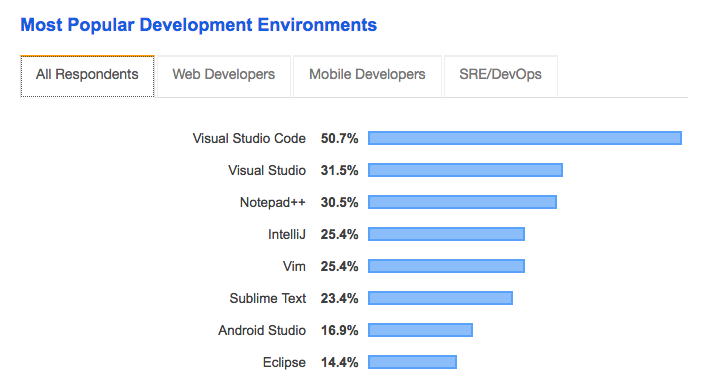Click the "Vim" label
Viewport: 706px width, 384px height.
(294, 266)
